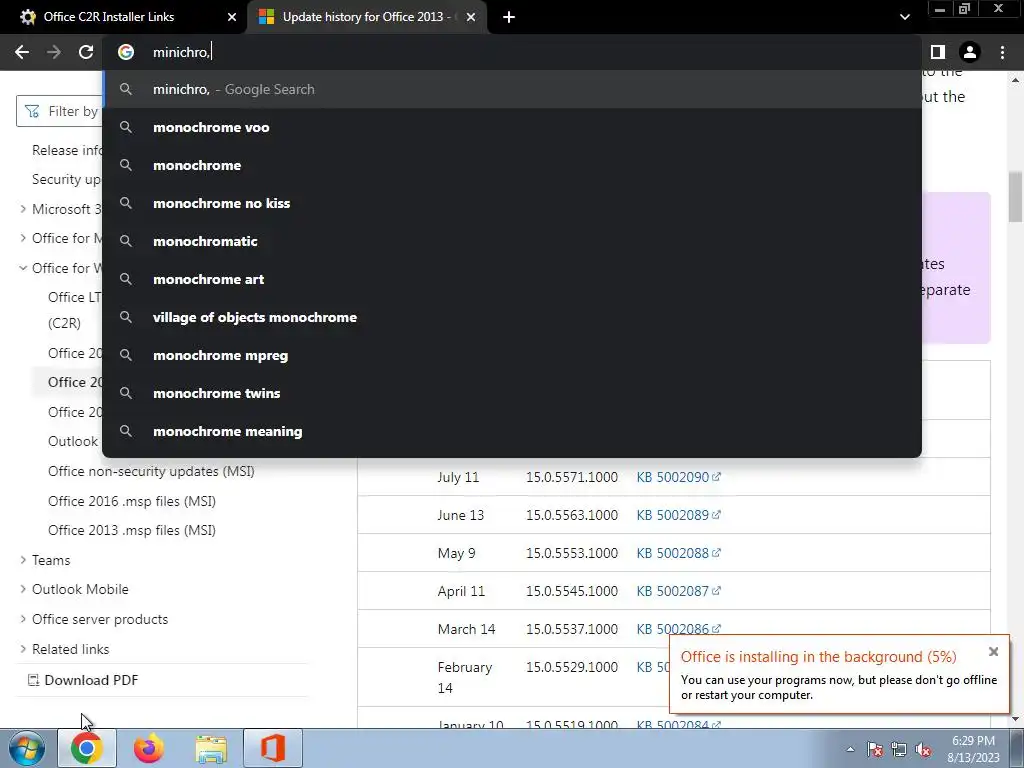Click the Office taskbar icon
This screenshot has height=768, width=1024.
point(273,749)
